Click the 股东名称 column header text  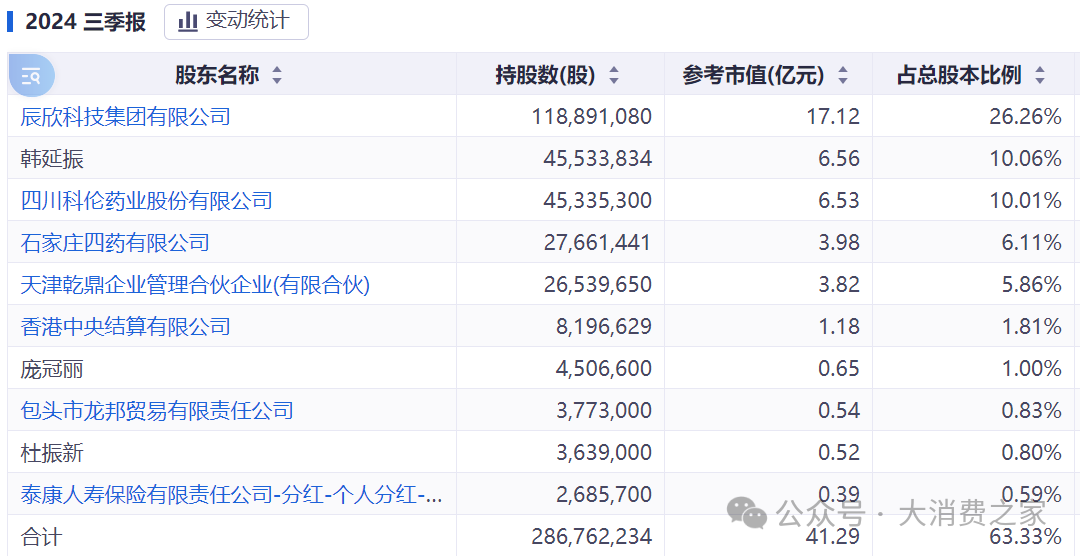pyautogui.click(x=217, y=76)
